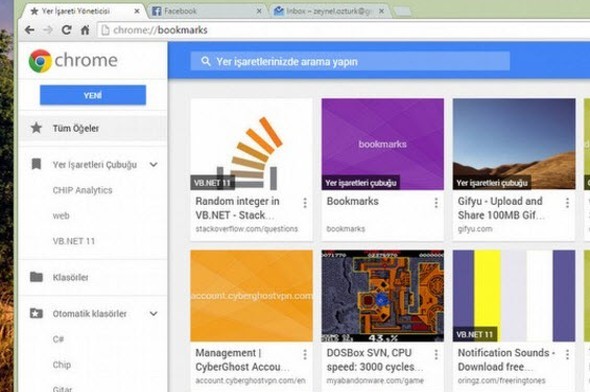
Task: Open the Gitar automatic folder
Action: tap(62, 388)
